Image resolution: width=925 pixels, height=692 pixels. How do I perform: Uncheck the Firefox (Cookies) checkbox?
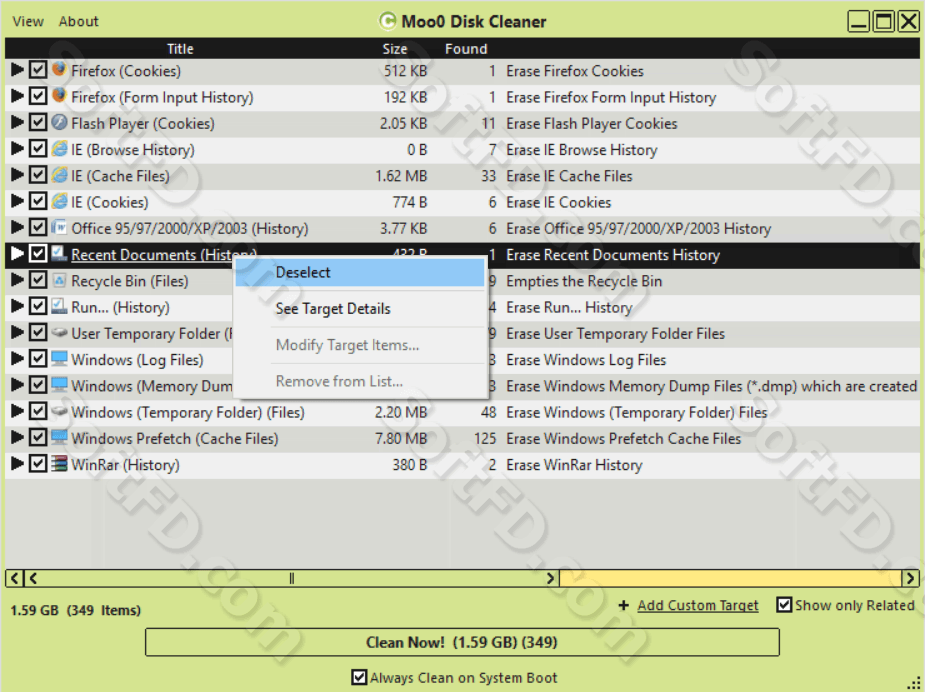point(38,70)
